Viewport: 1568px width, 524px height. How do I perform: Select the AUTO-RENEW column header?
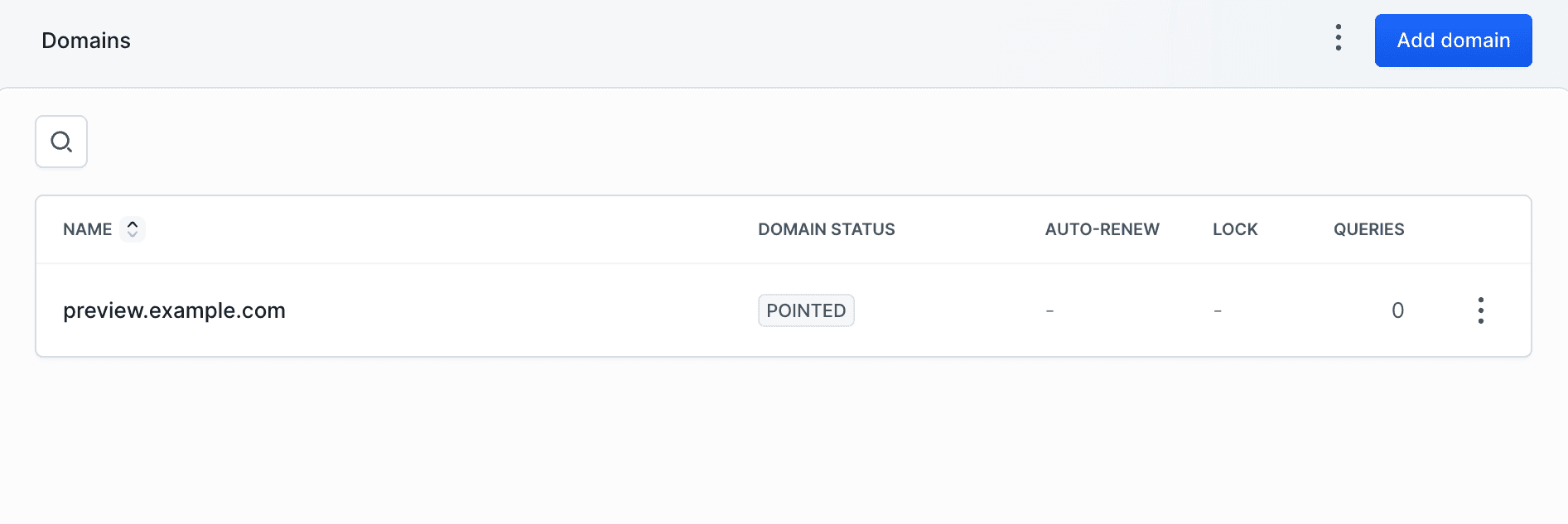tap(1102, 229)
